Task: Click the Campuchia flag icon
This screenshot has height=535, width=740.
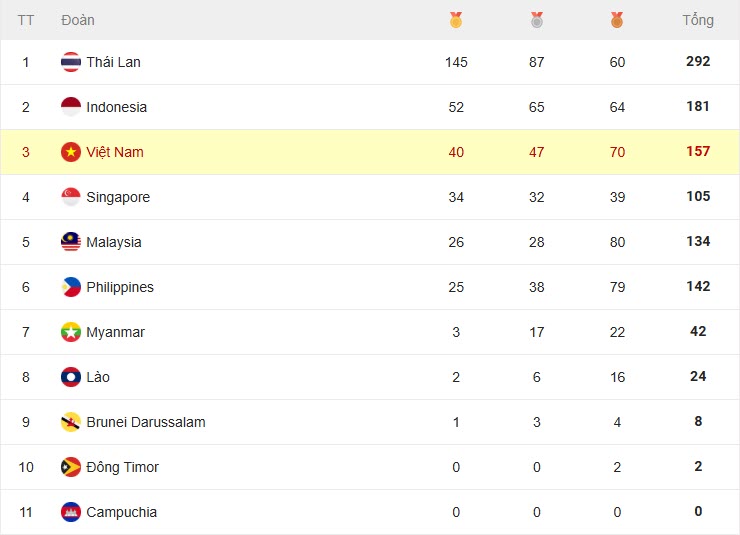Action: pyautogui.click(x=71, y=512)
